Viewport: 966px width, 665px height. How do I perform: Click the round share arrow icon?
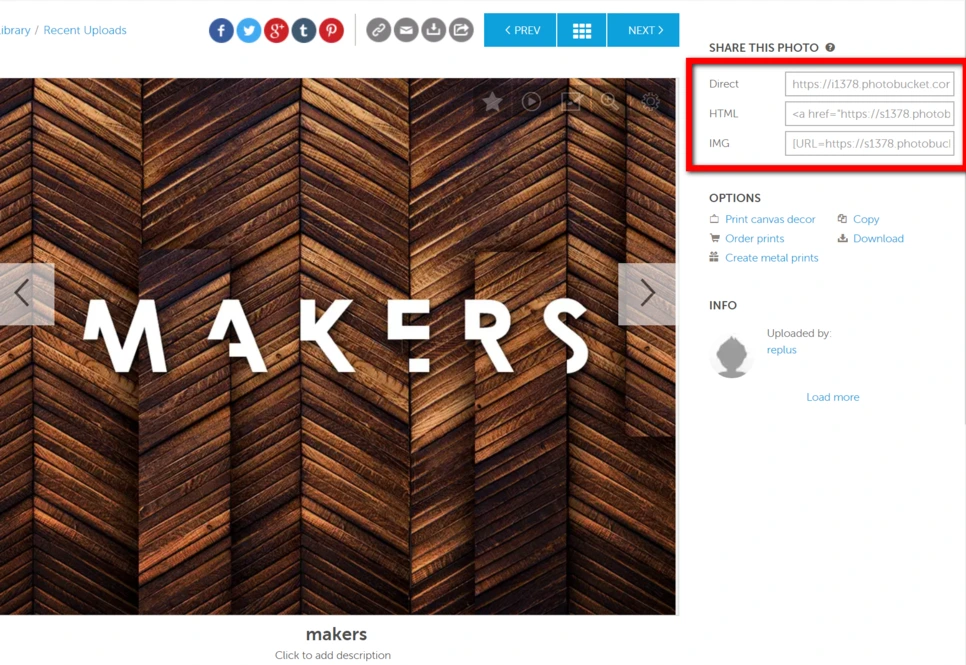coord(461,30)
